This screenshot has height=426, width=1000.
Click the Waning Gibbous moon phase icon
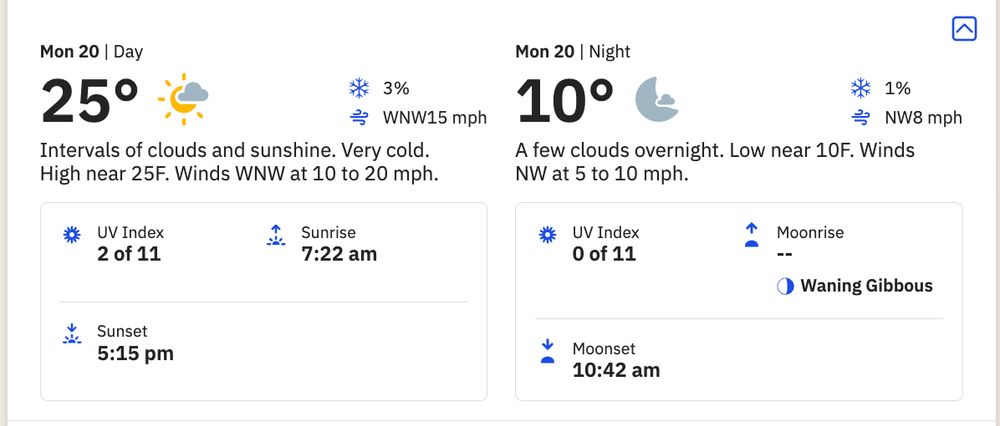tap(785, 286)
